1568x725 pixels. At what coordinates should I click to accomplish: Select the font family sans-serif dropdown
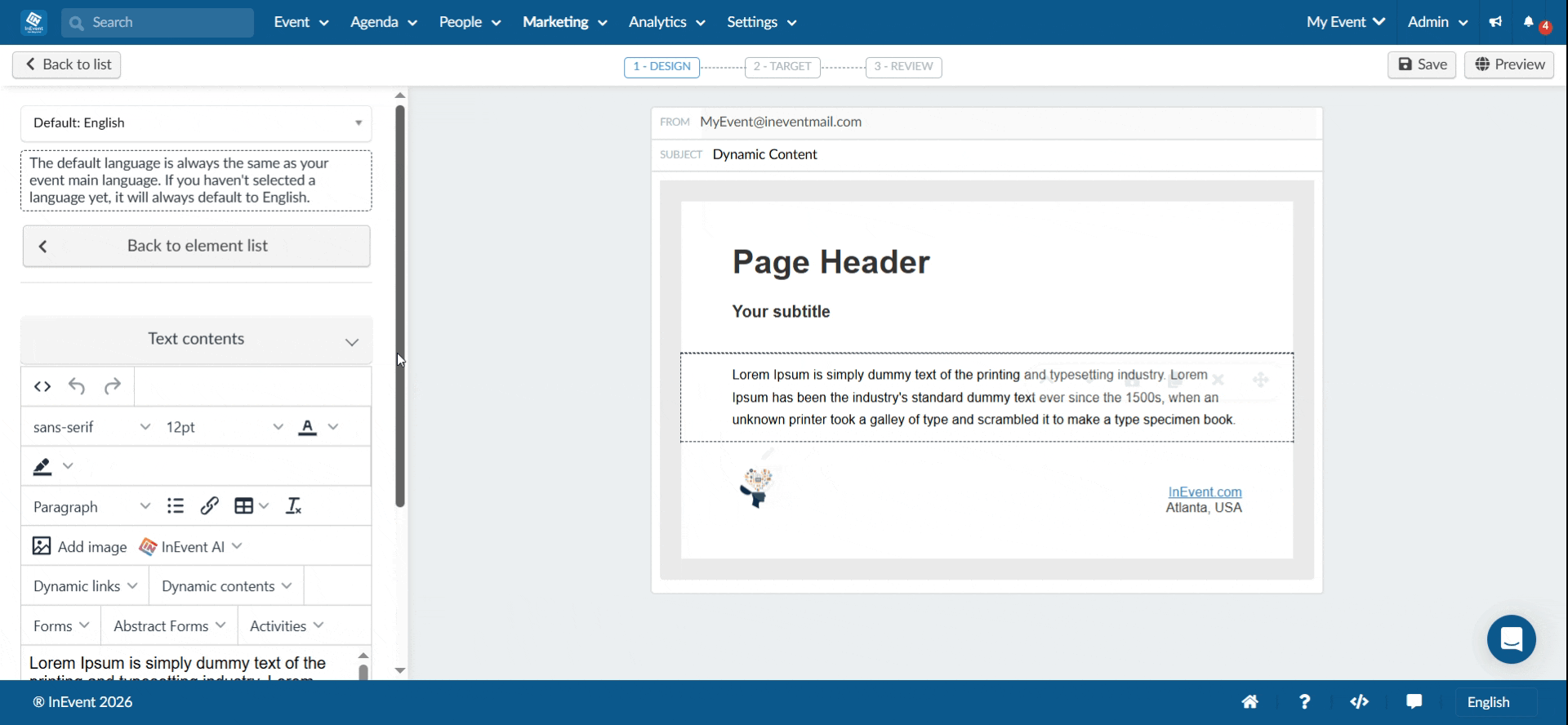coord(91,427)
